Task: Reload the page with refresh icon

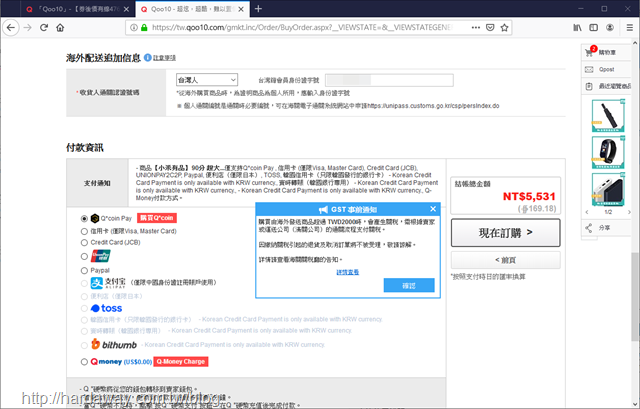Action: (x=44, y=28)
